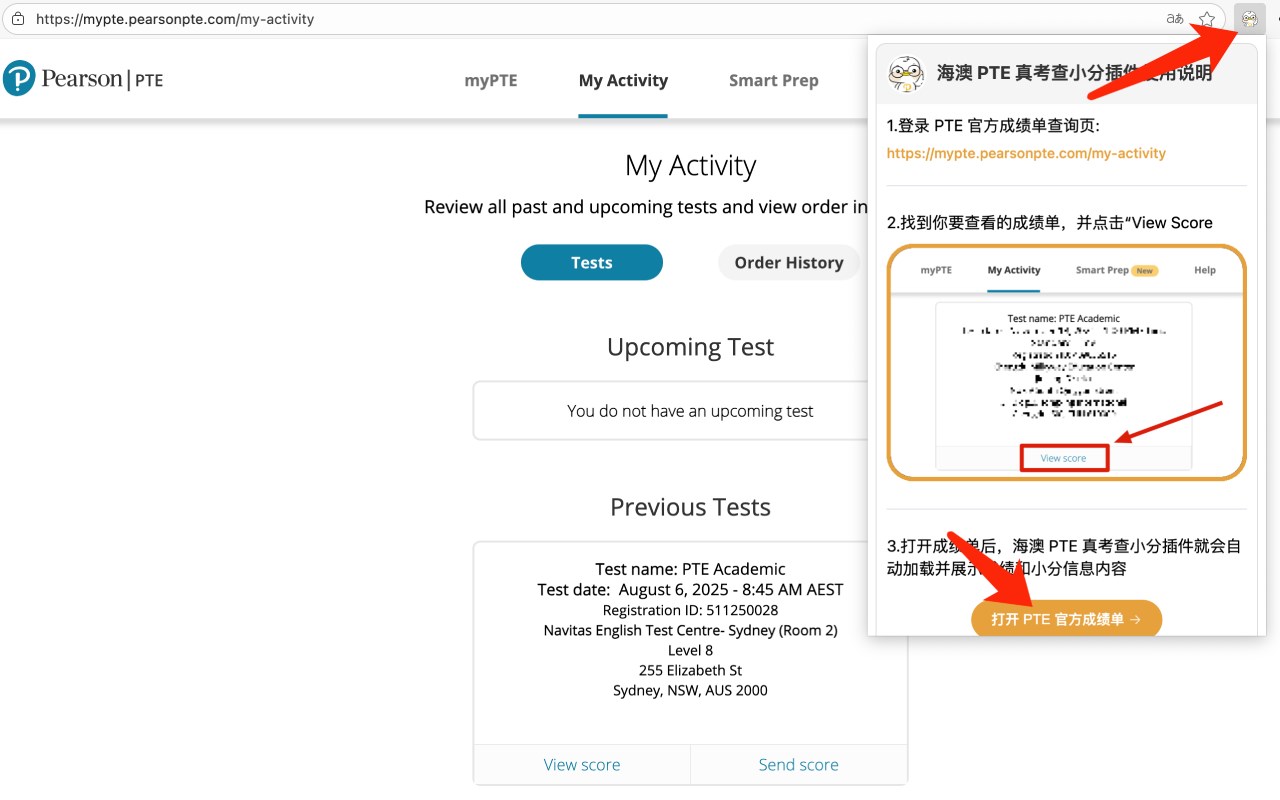Image resolution: width=1280 pixels, height=800 pixels.
Task: Switch to the Order History pill tab
Action: point(789,262)
